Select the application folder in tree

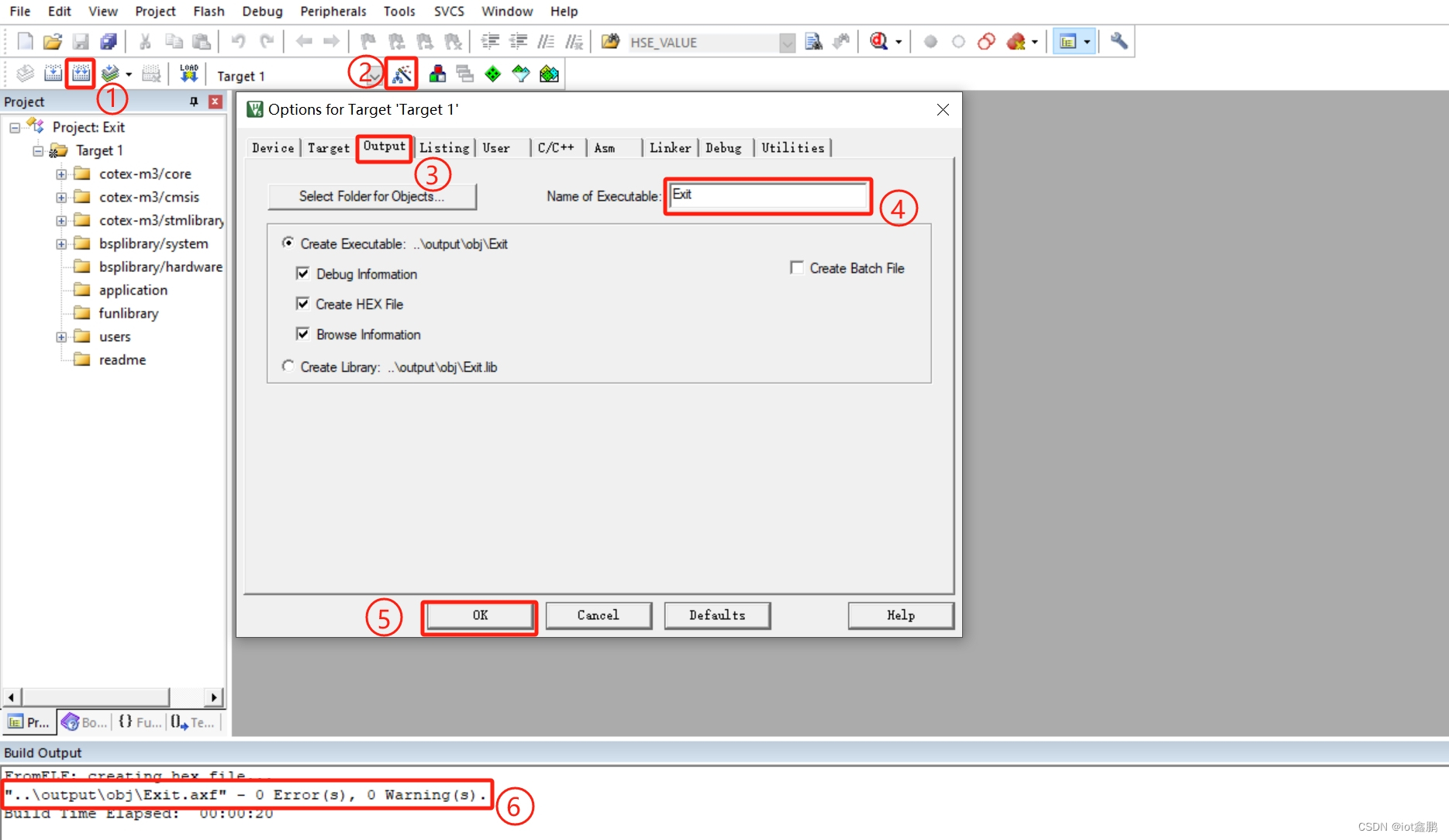click(133, 290)
